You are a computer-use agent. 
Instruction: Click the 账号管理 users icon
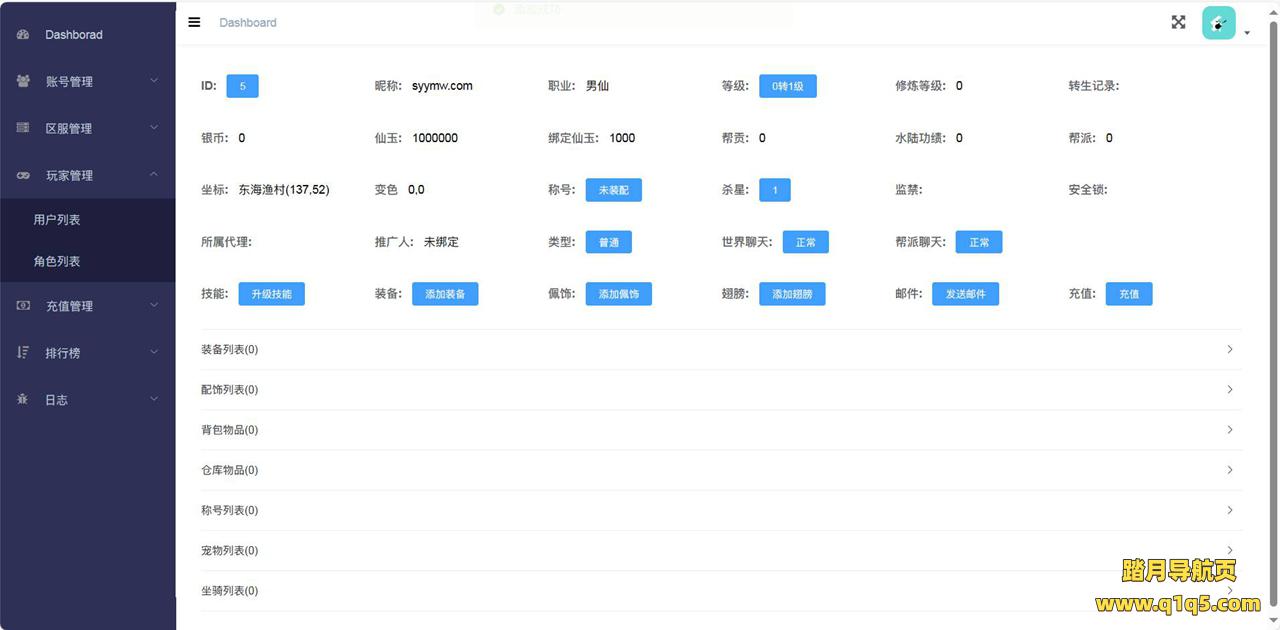(23, 82)
